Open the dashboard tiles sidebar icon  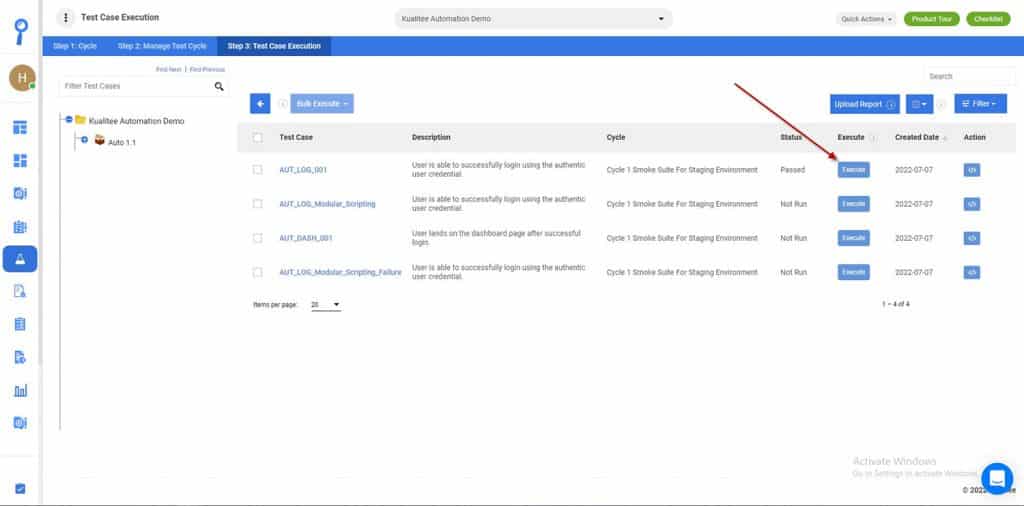pyautogui.click(x=20, y=161)
